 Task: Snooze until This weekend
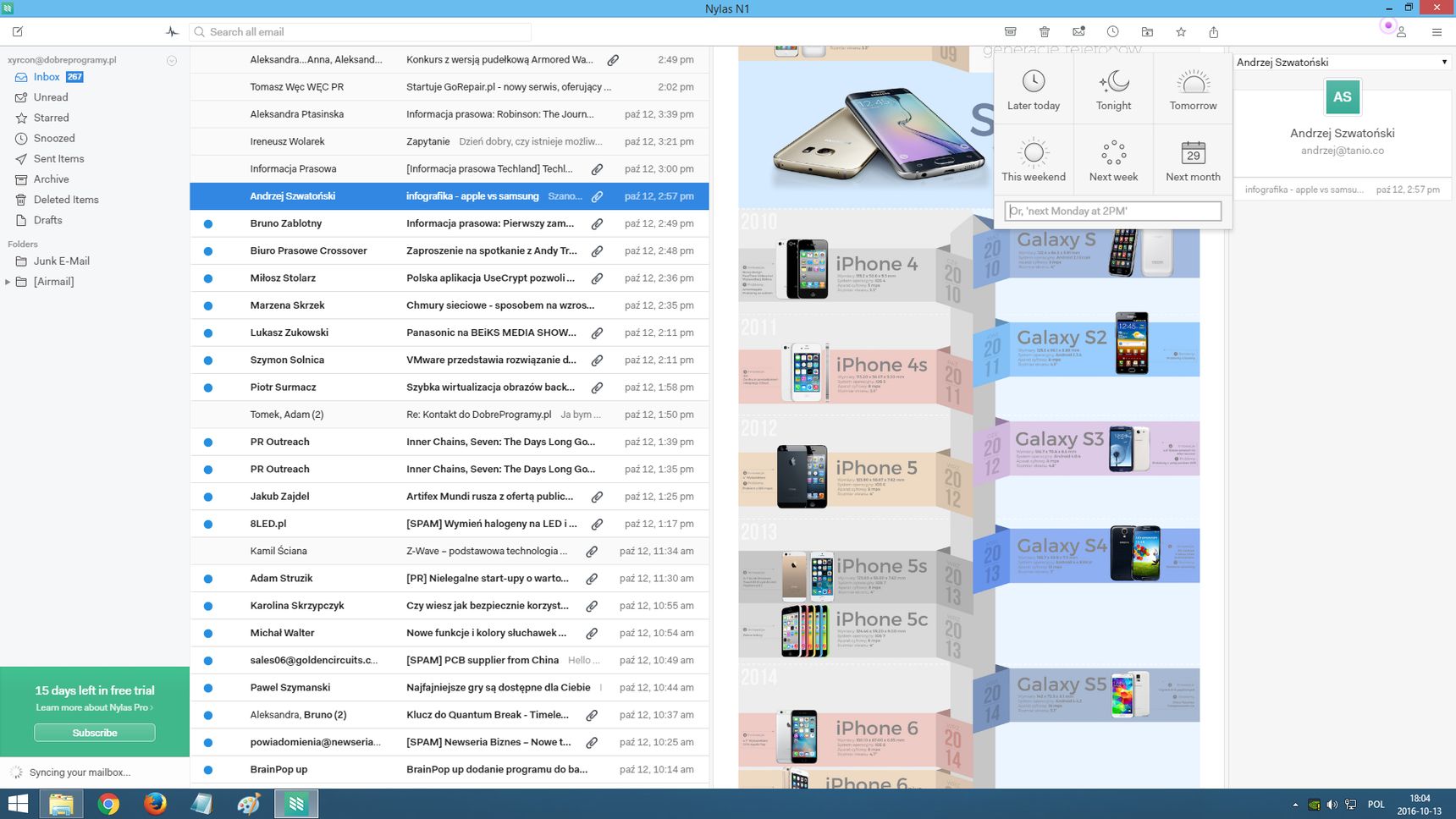1034,161
